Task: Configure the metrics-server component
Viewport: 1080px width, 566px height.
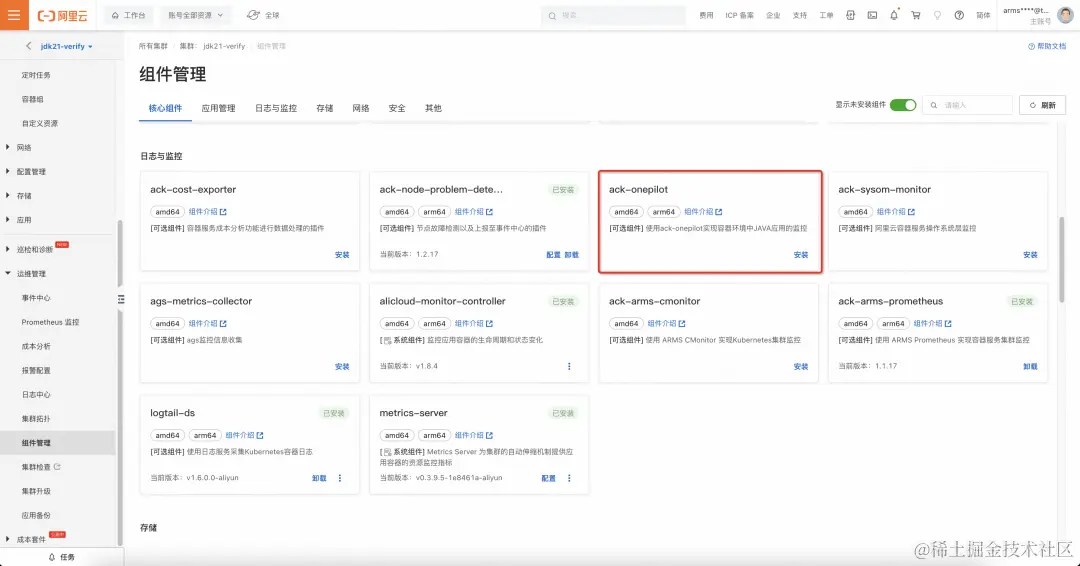Action: click(x=548, y=478)
